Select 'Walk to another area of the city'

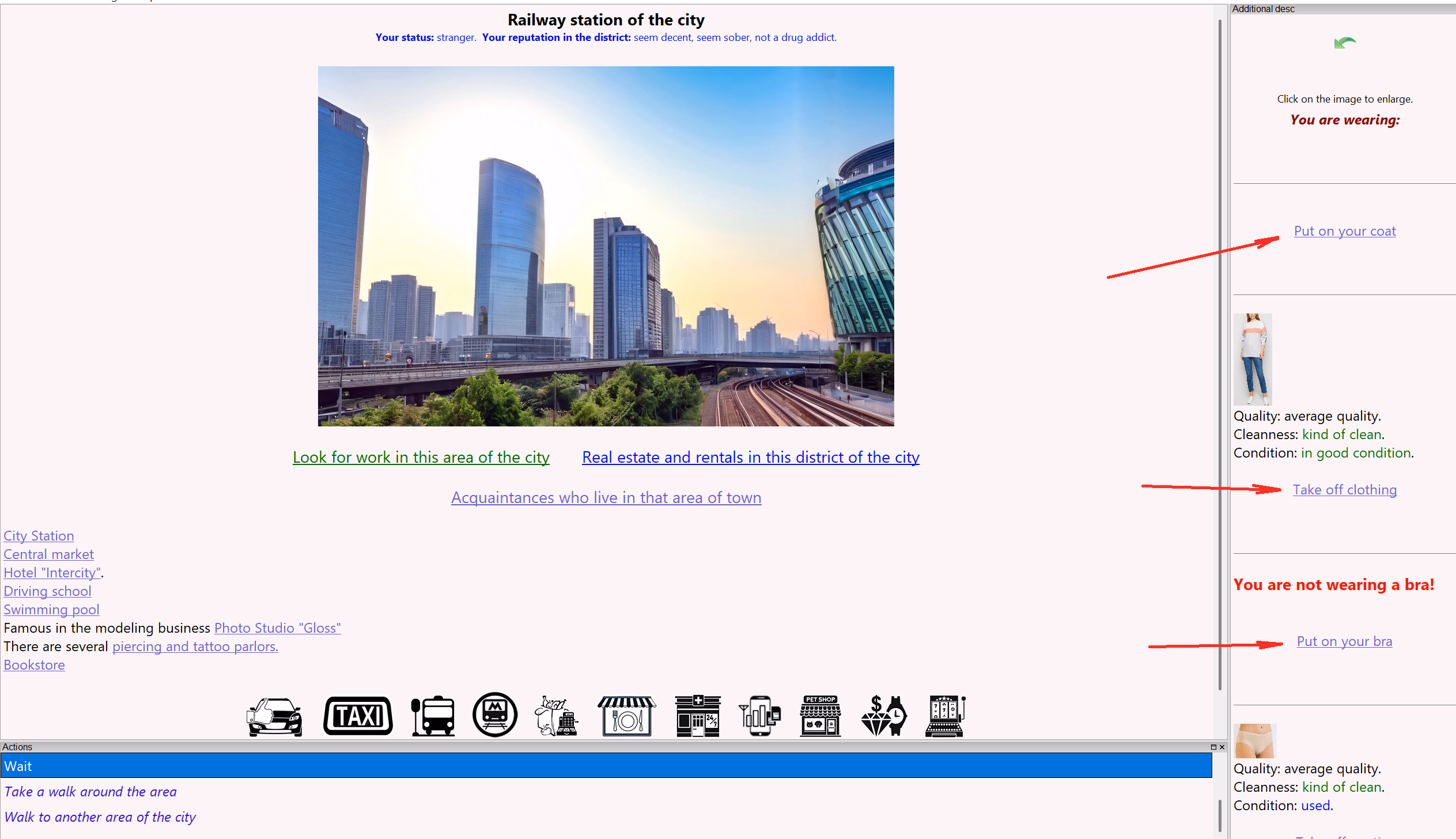pos(100,817)
